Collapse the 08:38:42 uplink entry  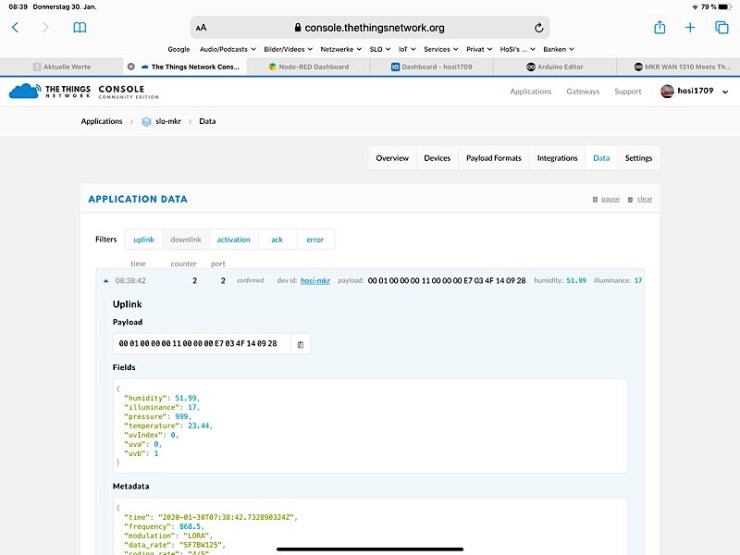(x=106, y=281)
